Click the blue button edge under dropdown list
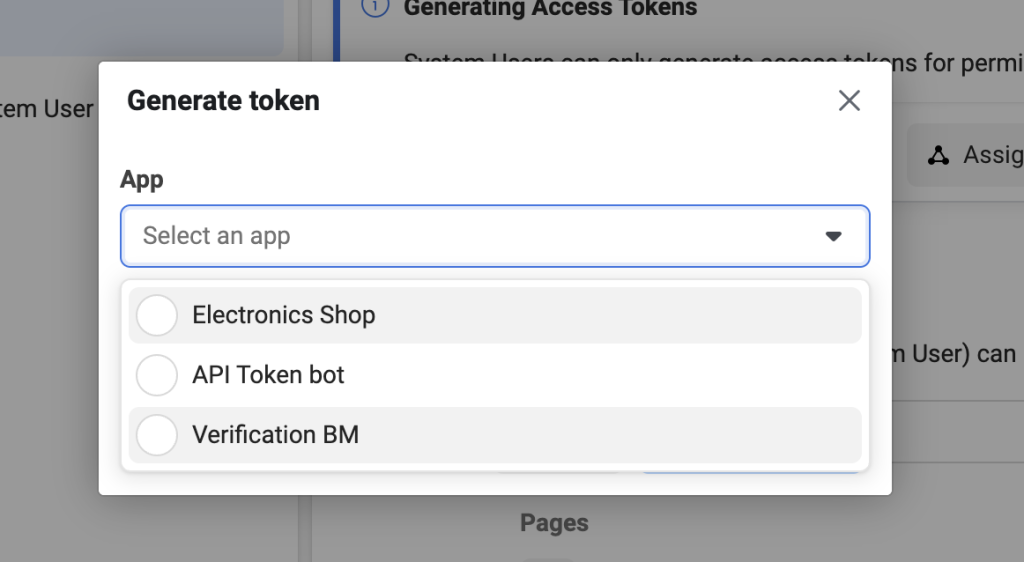The image size is (1024, 562). 751,472
